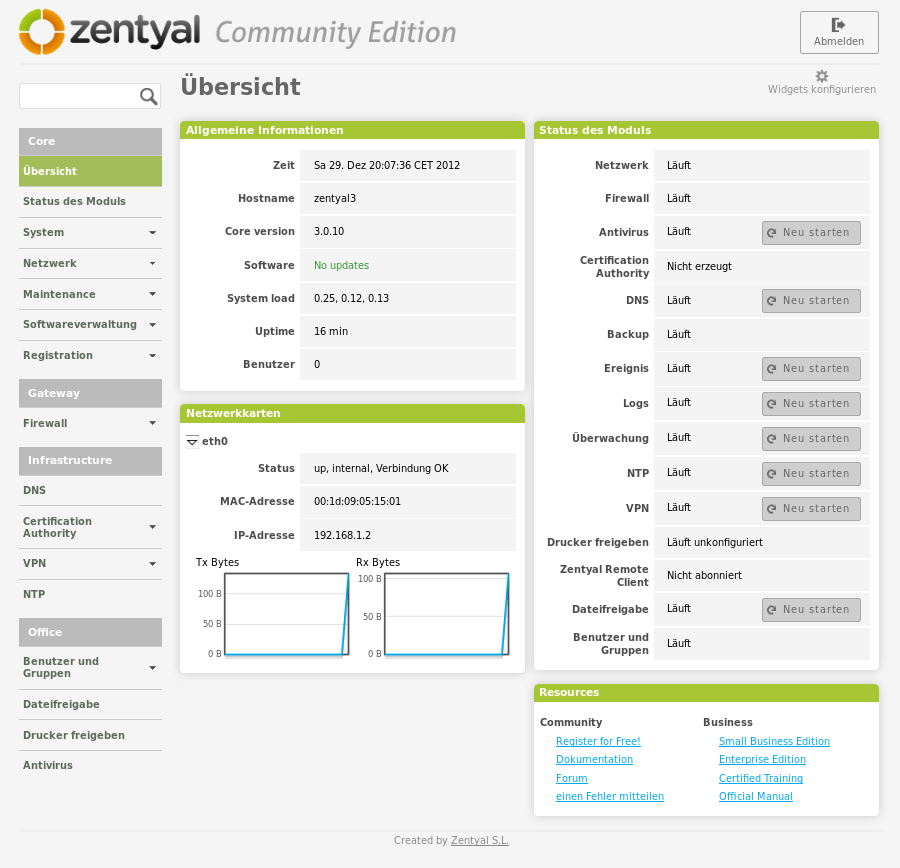Screen dimensions: 900x868
Task: Click the 'Läuft unkonfiguriert' printer status
Action: pos(715,542)
